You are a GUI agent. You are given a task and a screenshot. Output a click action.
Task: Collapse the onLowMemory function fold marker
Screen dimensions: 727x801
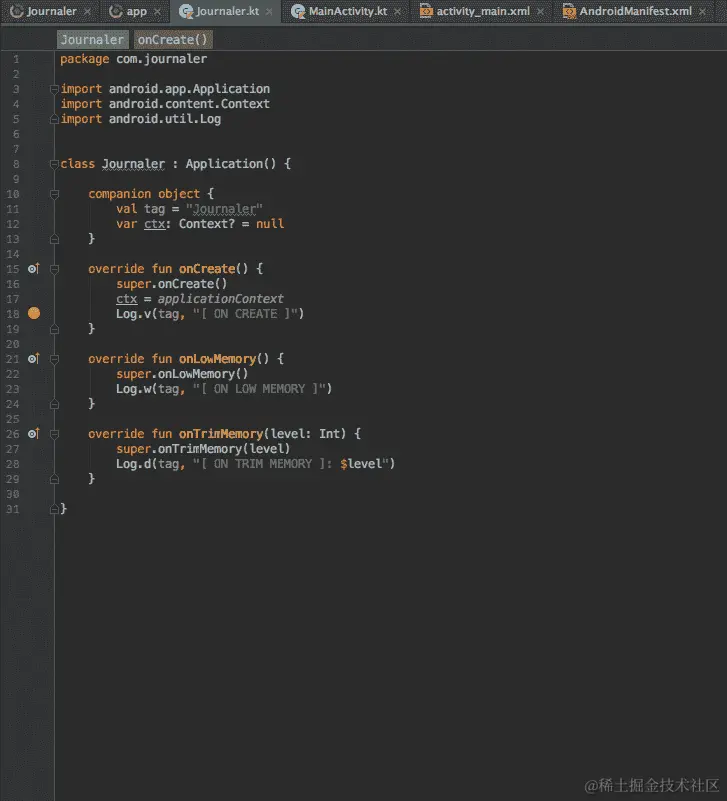coord(54,359)
